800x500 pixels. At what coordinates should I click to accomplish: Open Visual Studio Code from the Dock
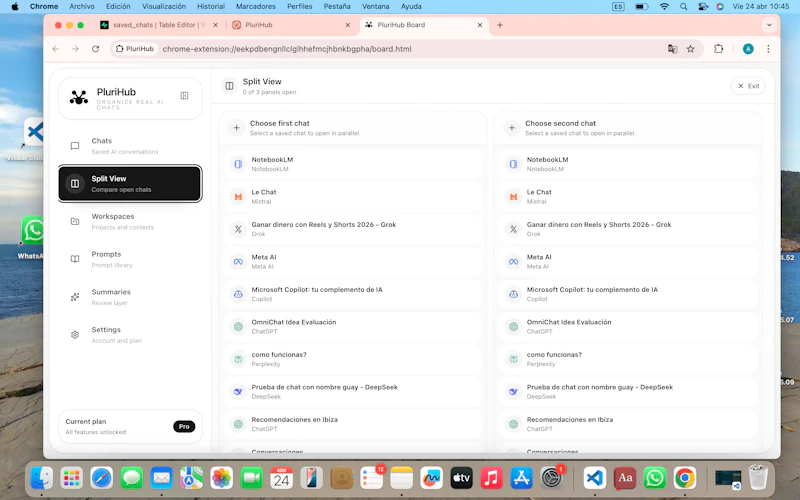[594, 478]
